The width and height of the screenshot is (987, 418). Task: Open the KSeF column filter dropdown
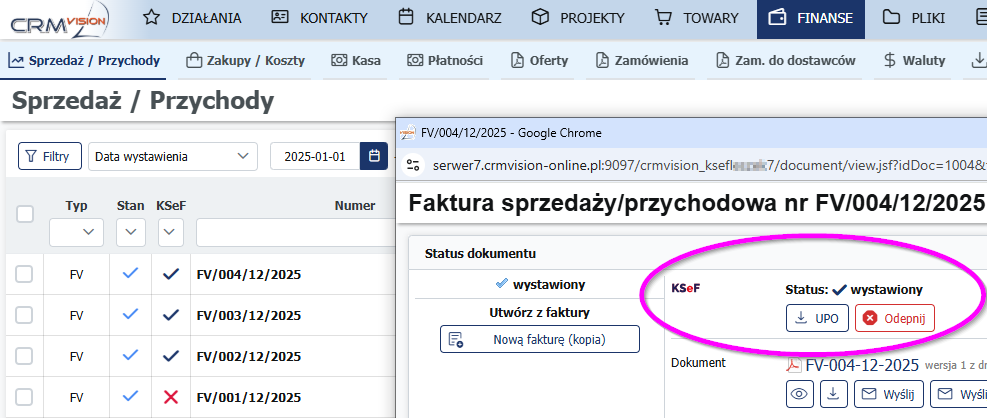click(169, 233)
